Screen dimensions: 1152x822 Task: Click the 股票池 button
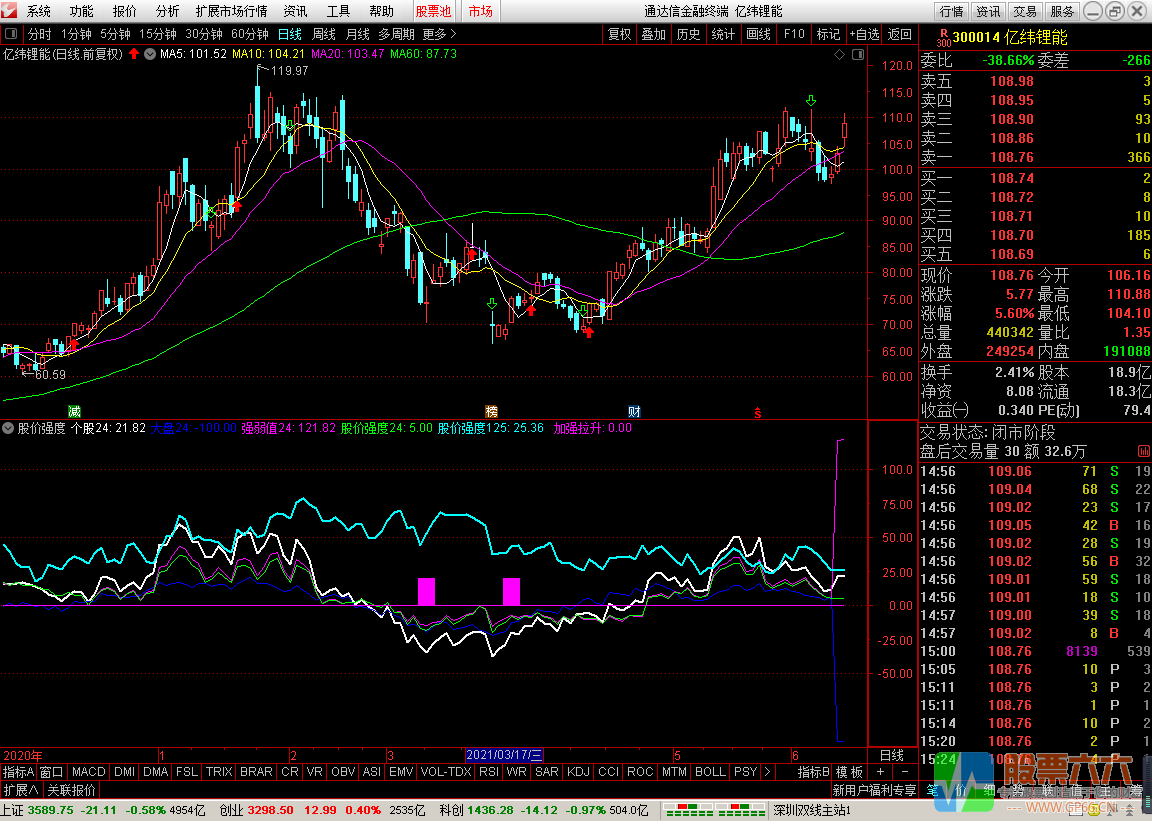point(433,11)
